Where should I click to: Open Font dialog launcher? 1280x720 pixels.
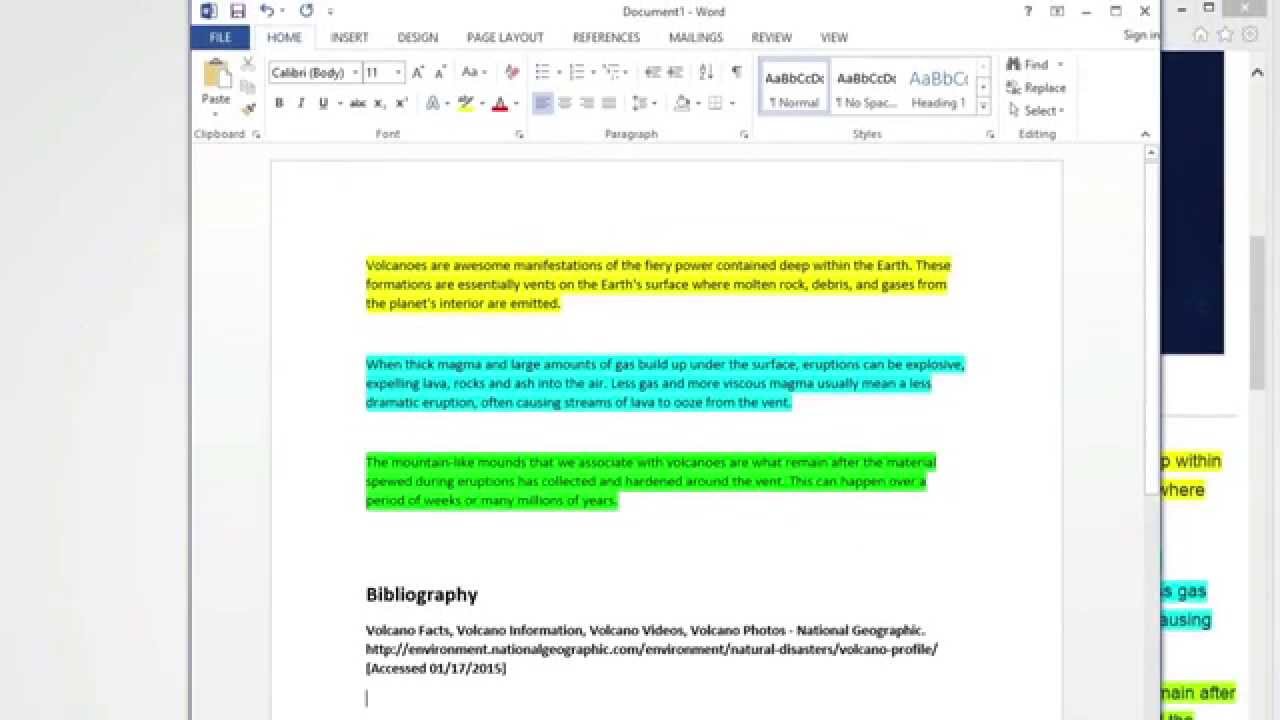pos(519,134)
